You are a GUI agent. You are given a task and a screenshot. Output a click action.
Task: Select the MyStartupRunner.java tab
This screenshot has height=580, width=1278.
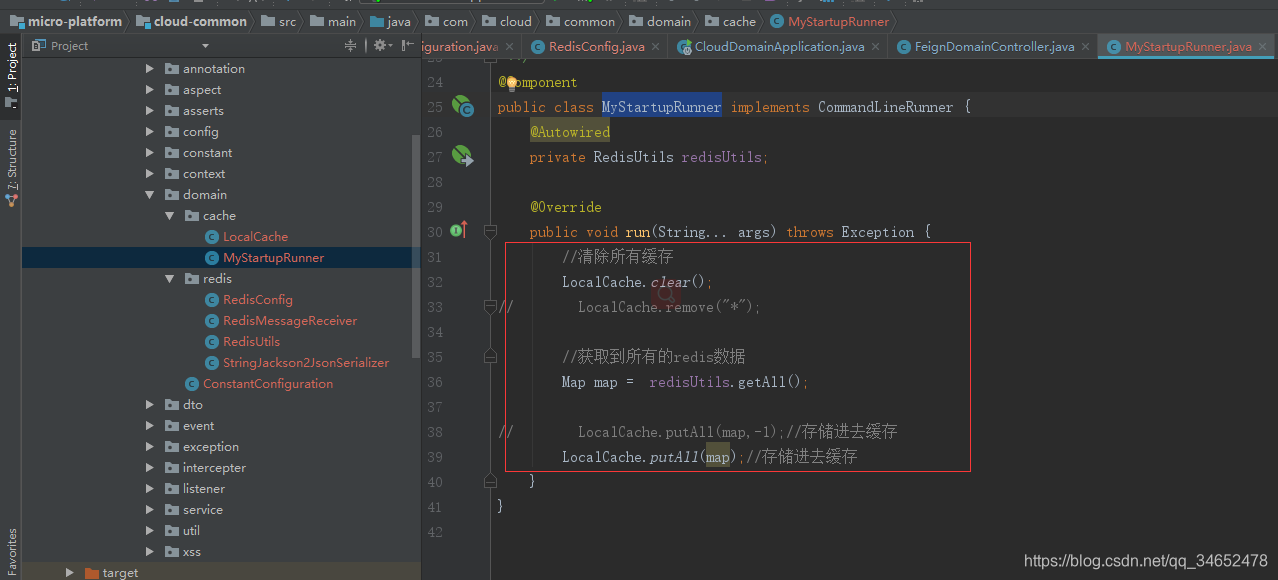tap(1188, 47)
